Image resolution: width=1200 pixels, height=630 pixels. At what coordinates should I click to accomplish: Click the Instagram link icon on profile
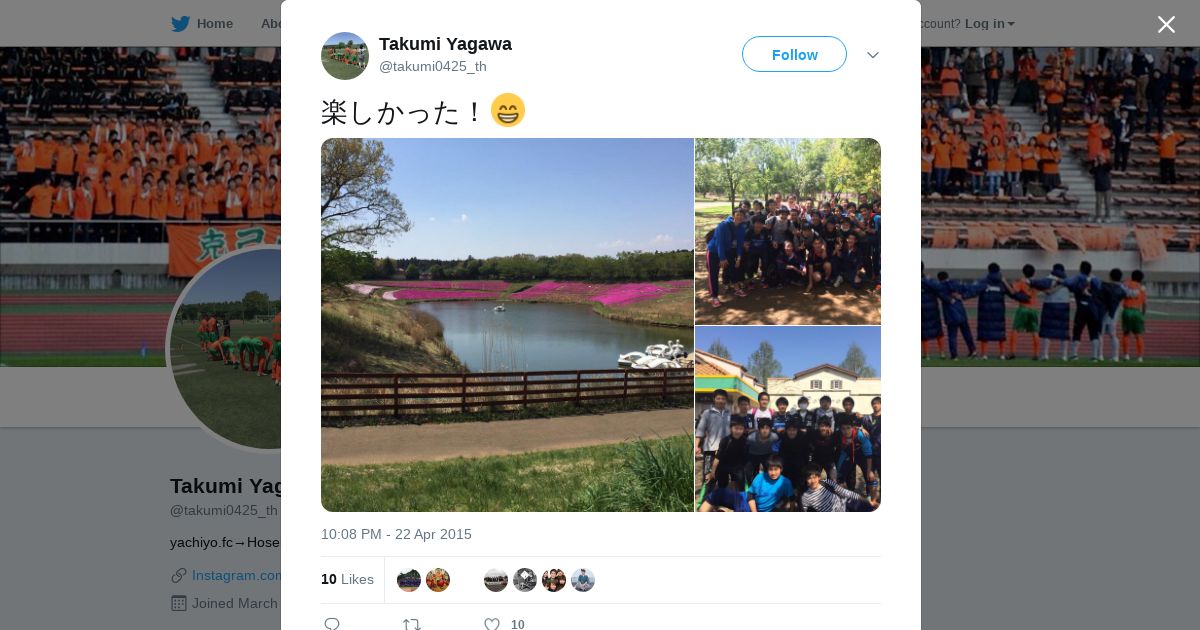(x=179, y=575)
